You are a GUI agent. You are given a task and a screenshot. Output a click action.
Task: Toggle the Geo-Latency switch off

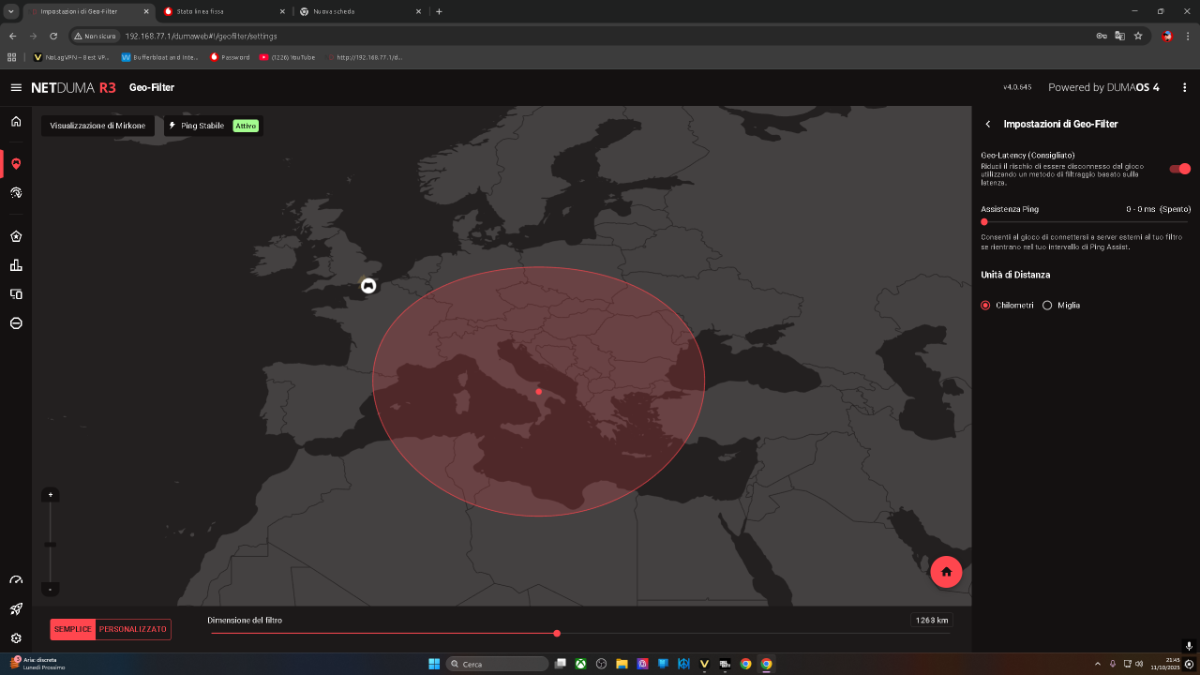point(1180,169)
